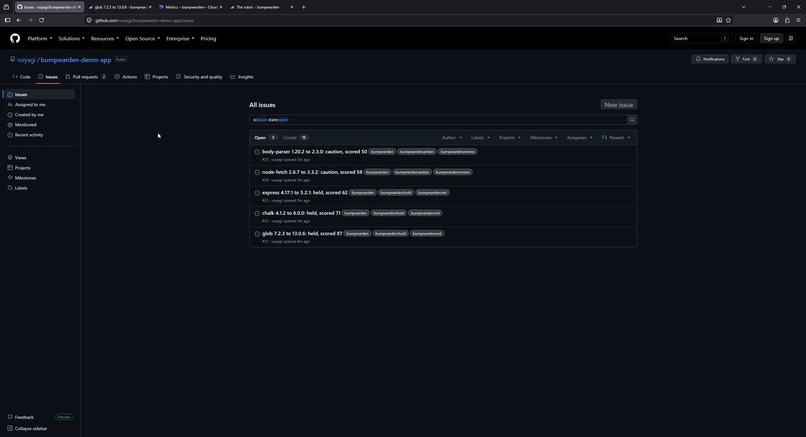Fork the repository with Fork button
The height and width of the screenshot is (437, 806).
click(746, 59)
